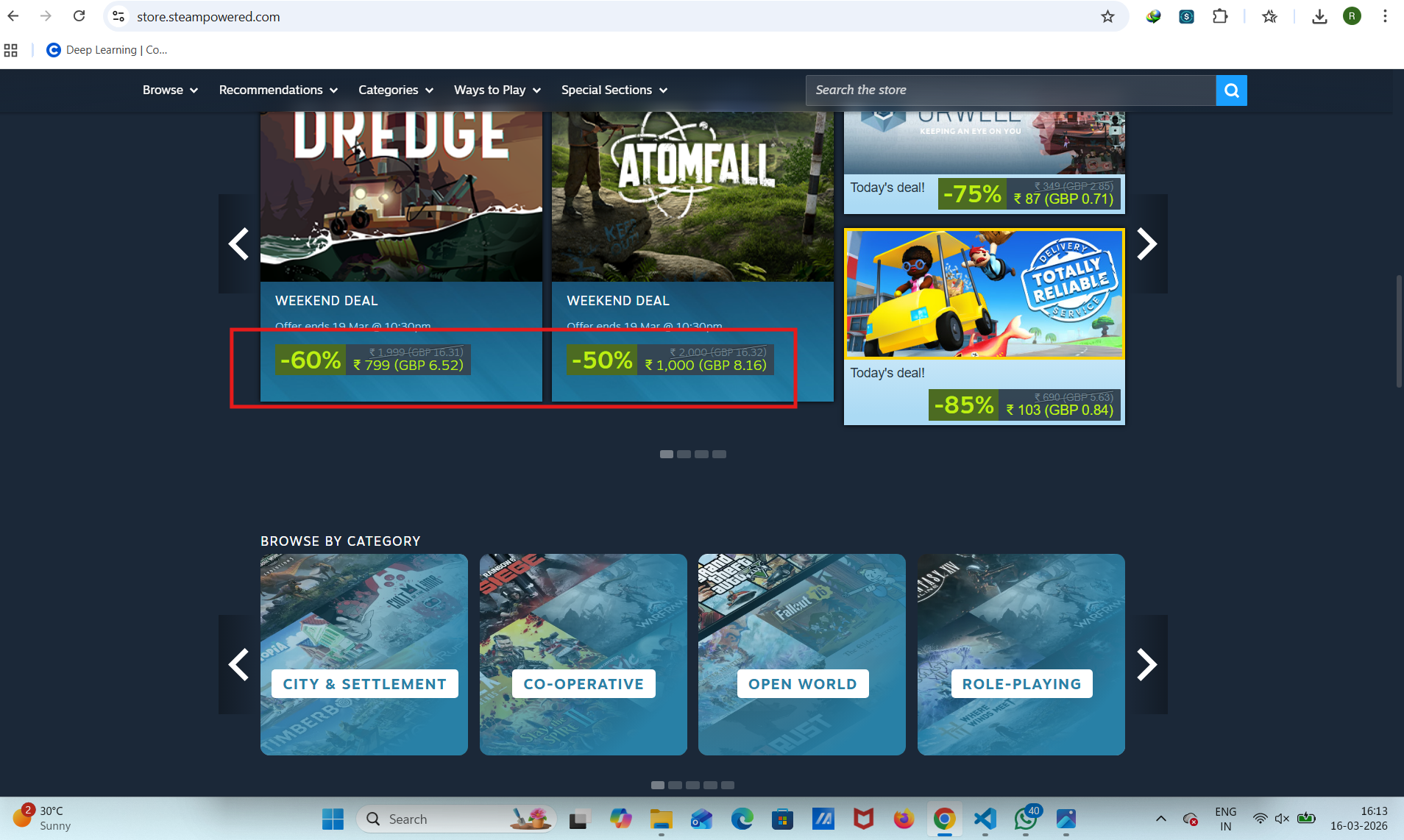Open site information icon in address bar
The image size is (1404, 840).
118,16
